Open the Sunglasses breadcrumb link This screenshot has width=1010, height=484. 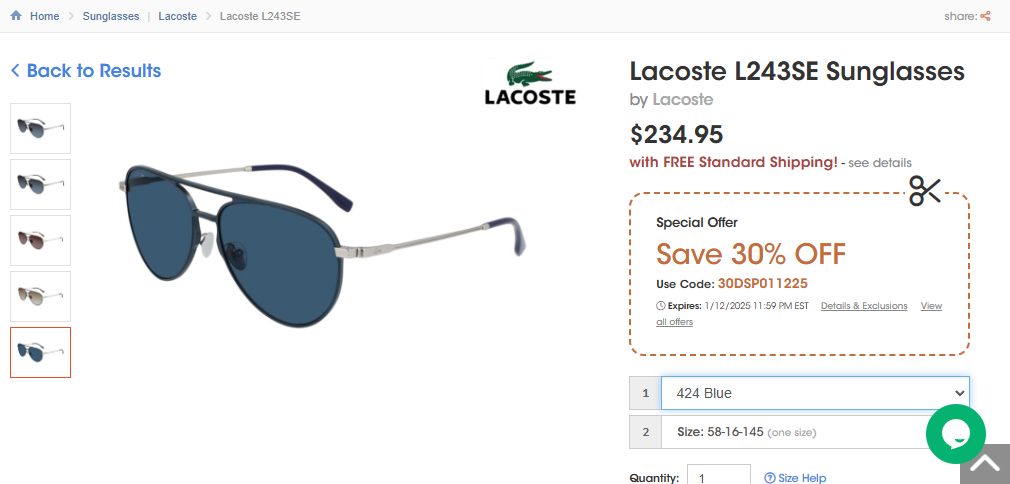[111, 16]
